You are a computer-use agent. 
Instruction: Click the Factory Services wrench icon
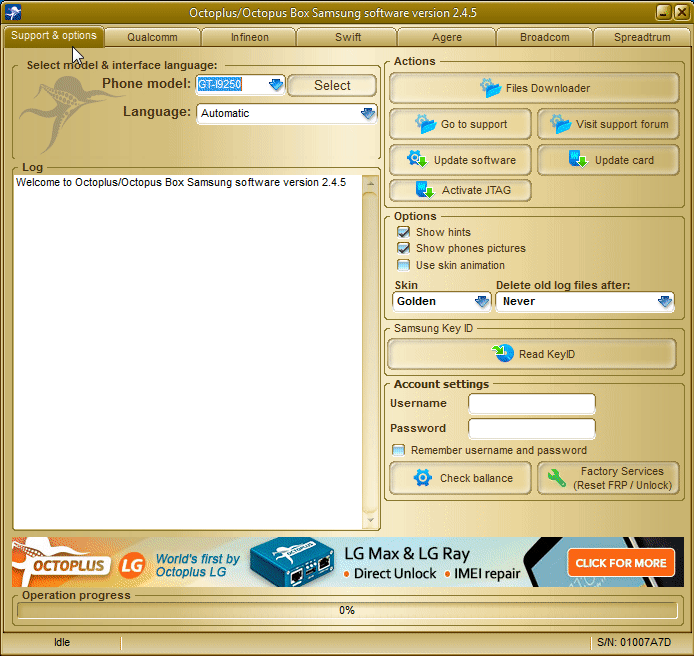click(x=557, y=478)
